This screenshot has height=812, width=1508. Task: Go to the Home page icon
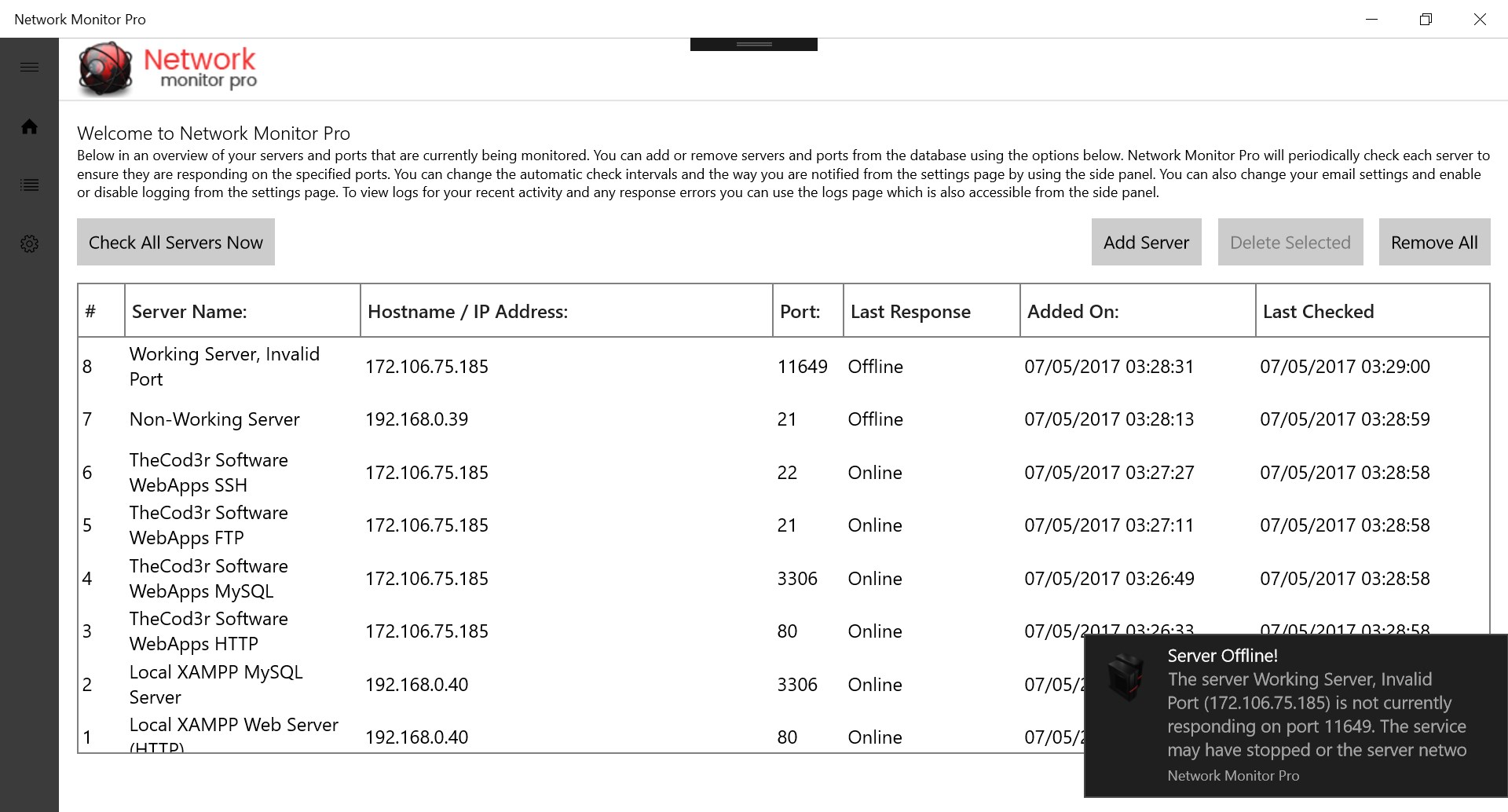pos(29,126)
